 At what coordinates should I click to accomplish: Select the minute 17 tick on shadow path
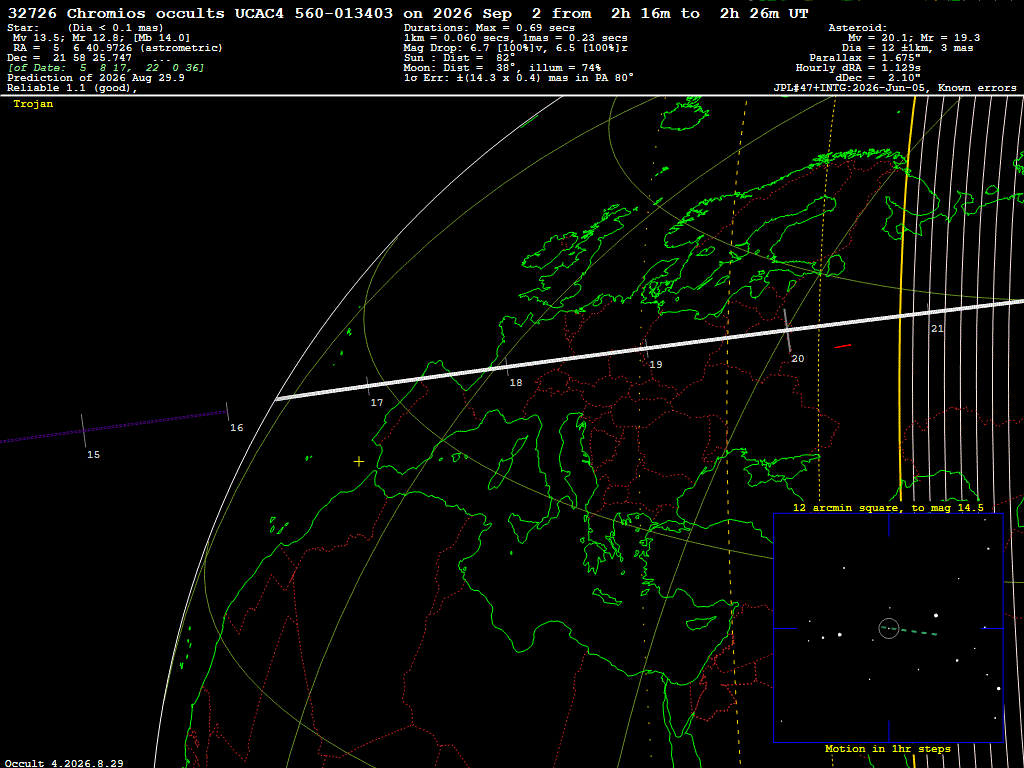click(x=368, y=386)
